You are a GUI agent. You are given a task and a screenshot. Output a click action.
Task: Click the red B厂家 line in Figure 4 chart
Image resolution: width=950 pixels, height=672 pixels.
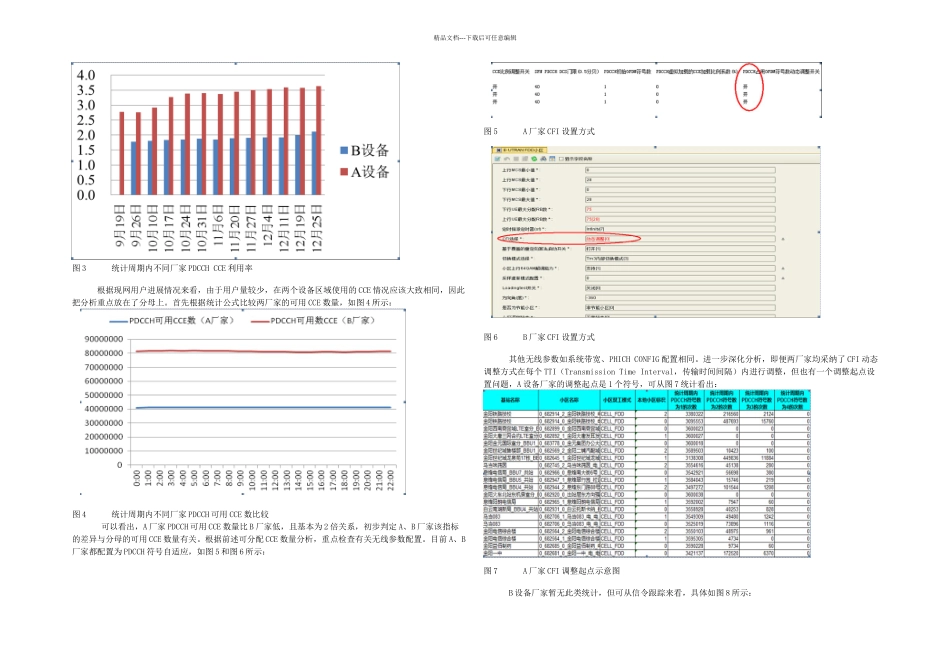(263, 351)
